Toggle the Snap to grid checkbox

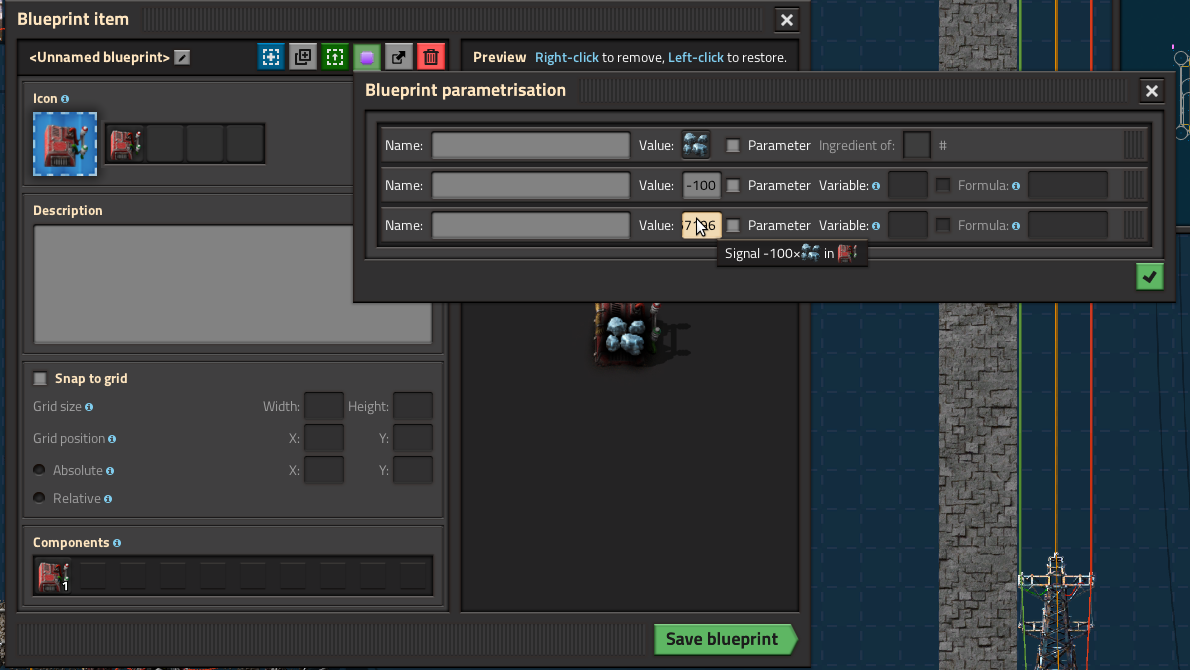[40, 379]
